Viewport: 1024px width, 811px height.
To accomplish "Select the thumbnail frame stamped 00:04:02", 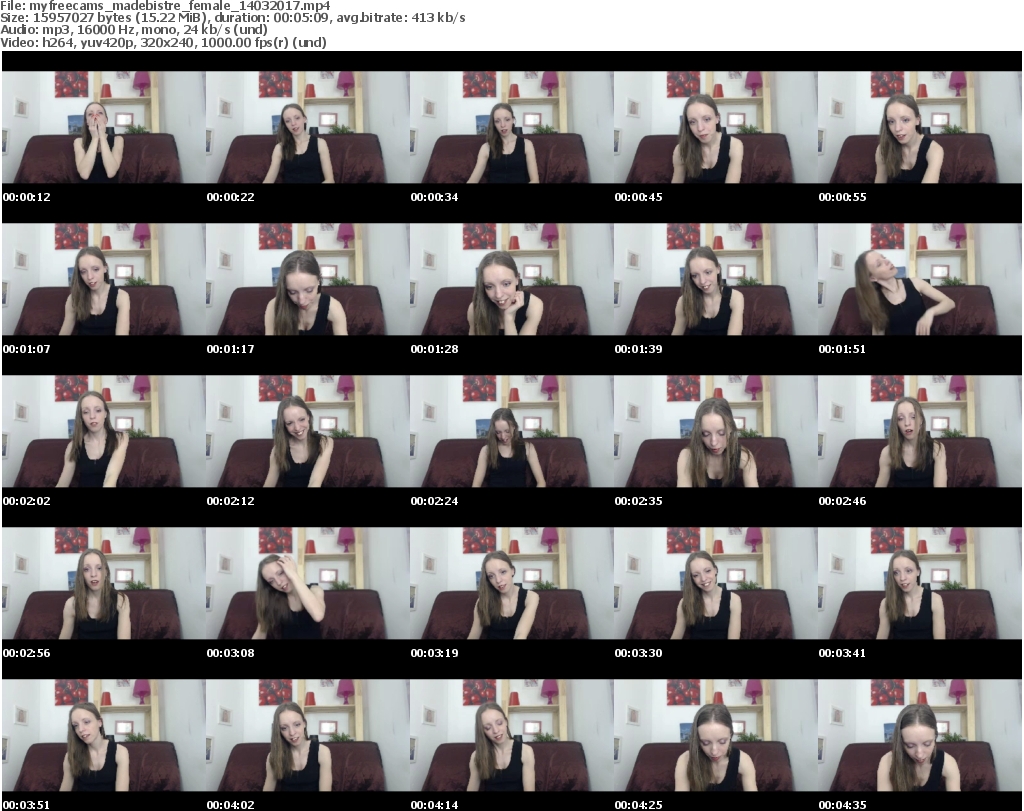I will pos(308,736).
